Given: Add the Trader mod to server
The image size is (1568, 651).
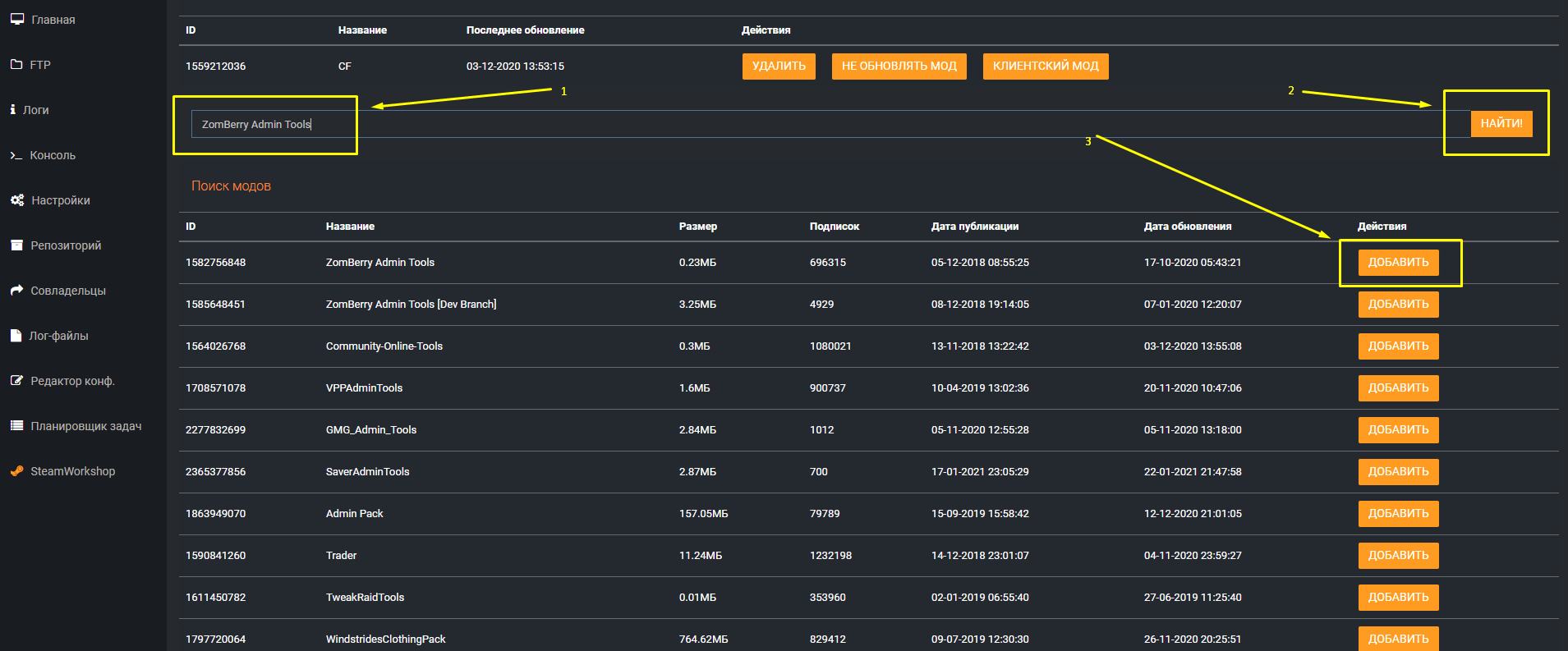Looking at the screenshot, I should tap(1398, 556).
